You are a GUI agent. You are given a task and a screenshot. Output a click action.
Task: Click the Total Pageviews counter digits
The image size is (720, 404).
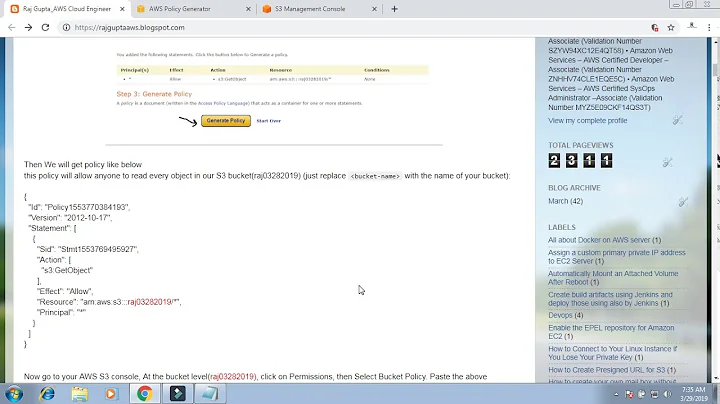pyautogui.click(x=580, y=161)
